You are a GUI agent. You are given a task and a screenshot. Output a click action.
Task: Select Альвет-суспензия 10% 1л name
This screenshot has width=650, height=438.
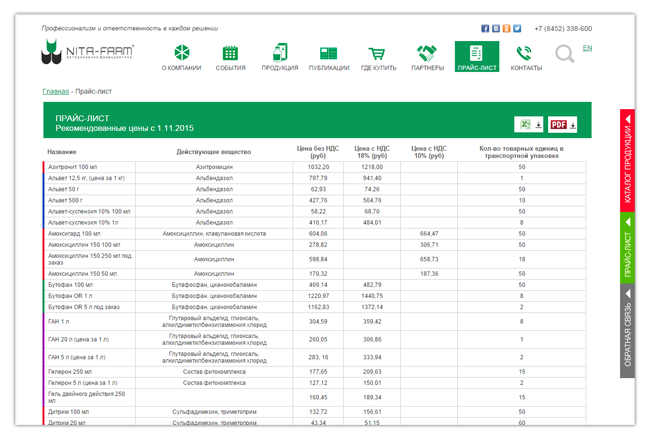point(83,223)
